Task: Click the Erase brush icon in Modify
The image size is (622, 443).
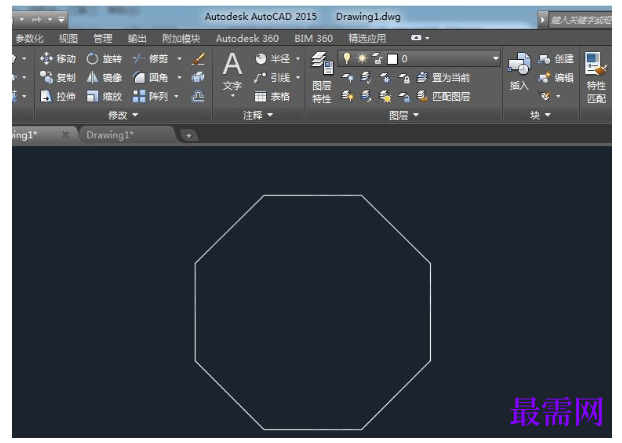Action: (x=198, y=59)
